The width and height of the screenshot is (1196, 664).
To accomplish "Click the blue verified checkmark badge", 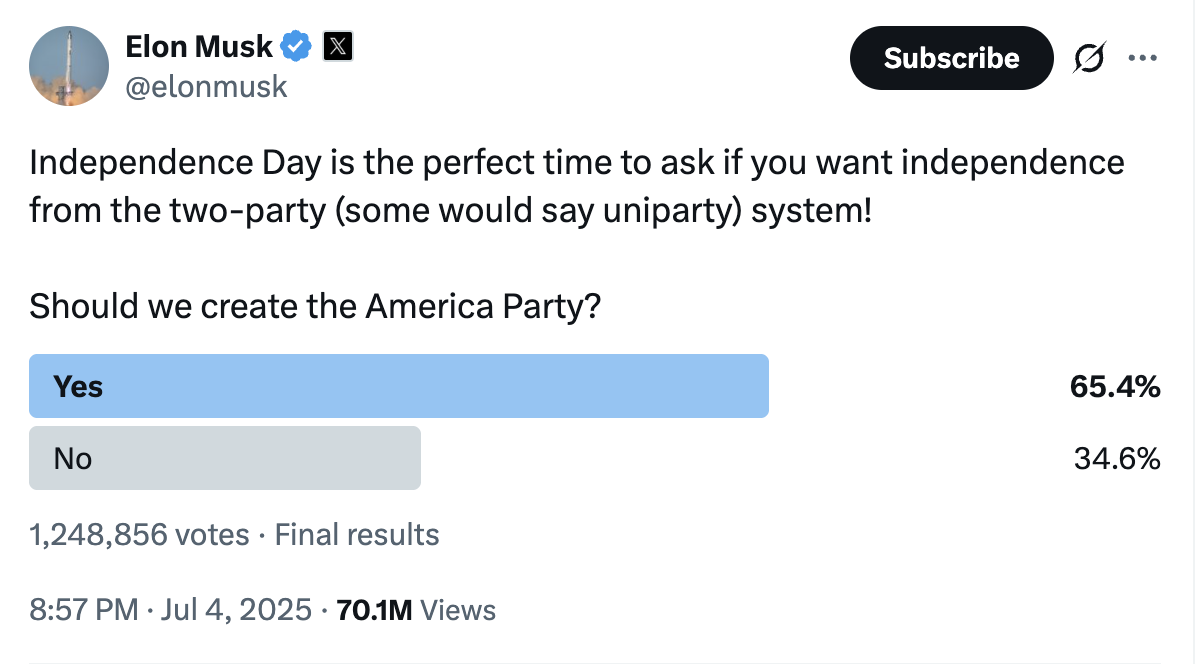I will 296,46.
